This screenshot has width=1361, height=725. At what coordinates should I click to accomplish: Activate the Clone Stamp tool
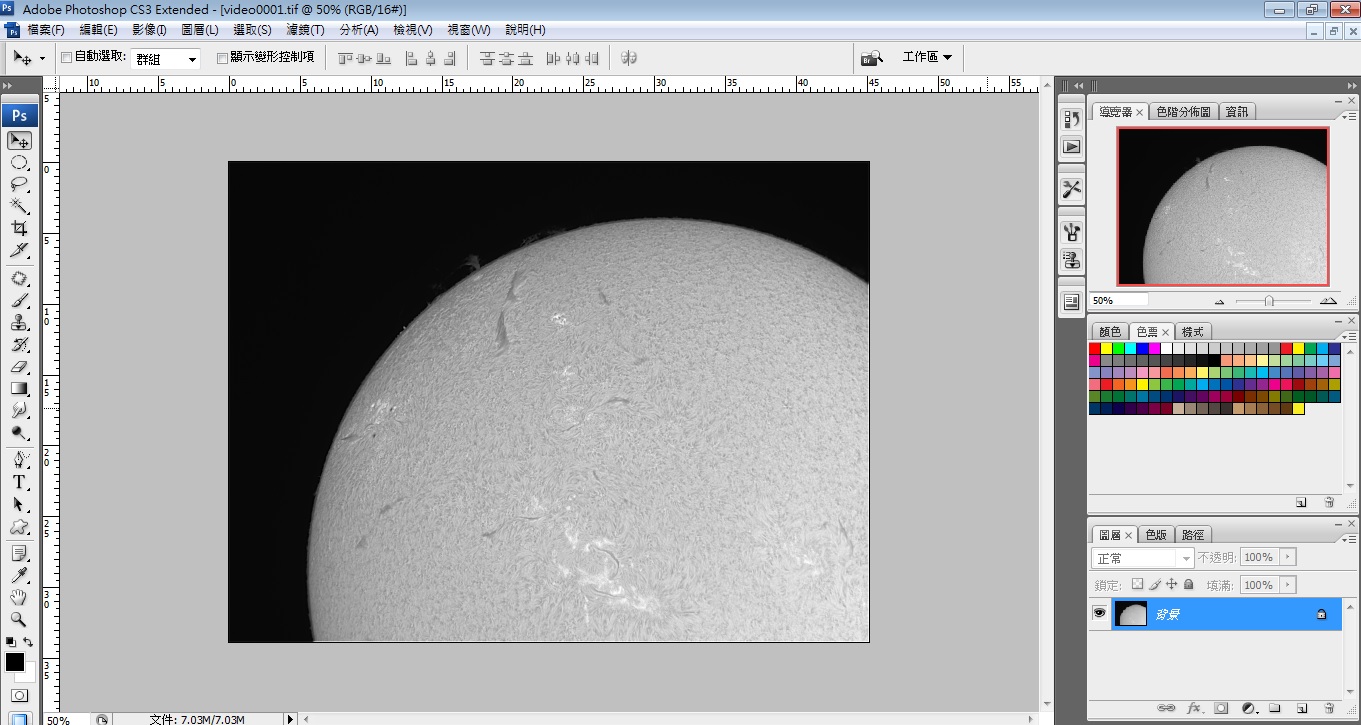pos(19,323)
